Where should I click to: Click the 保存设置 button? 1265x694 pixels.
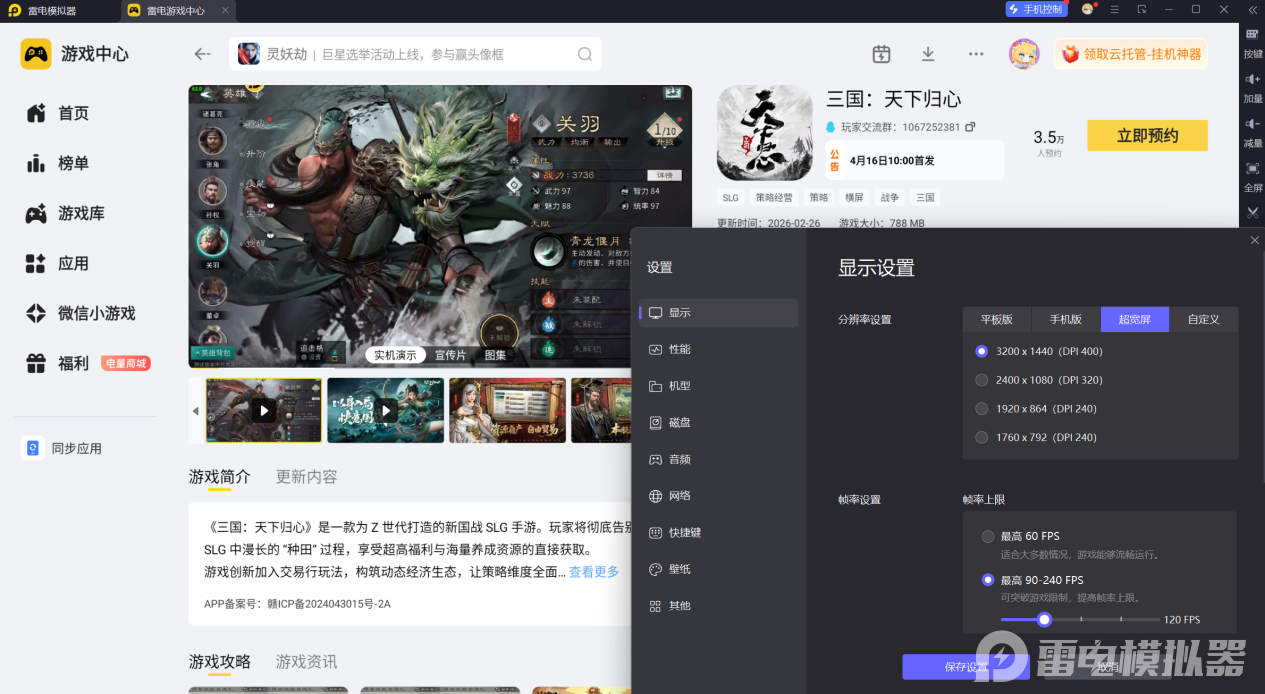tap(966, 667)
